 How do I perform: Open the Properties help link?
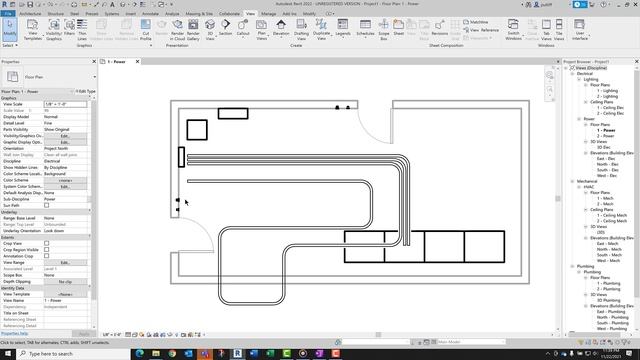[14, 334]
